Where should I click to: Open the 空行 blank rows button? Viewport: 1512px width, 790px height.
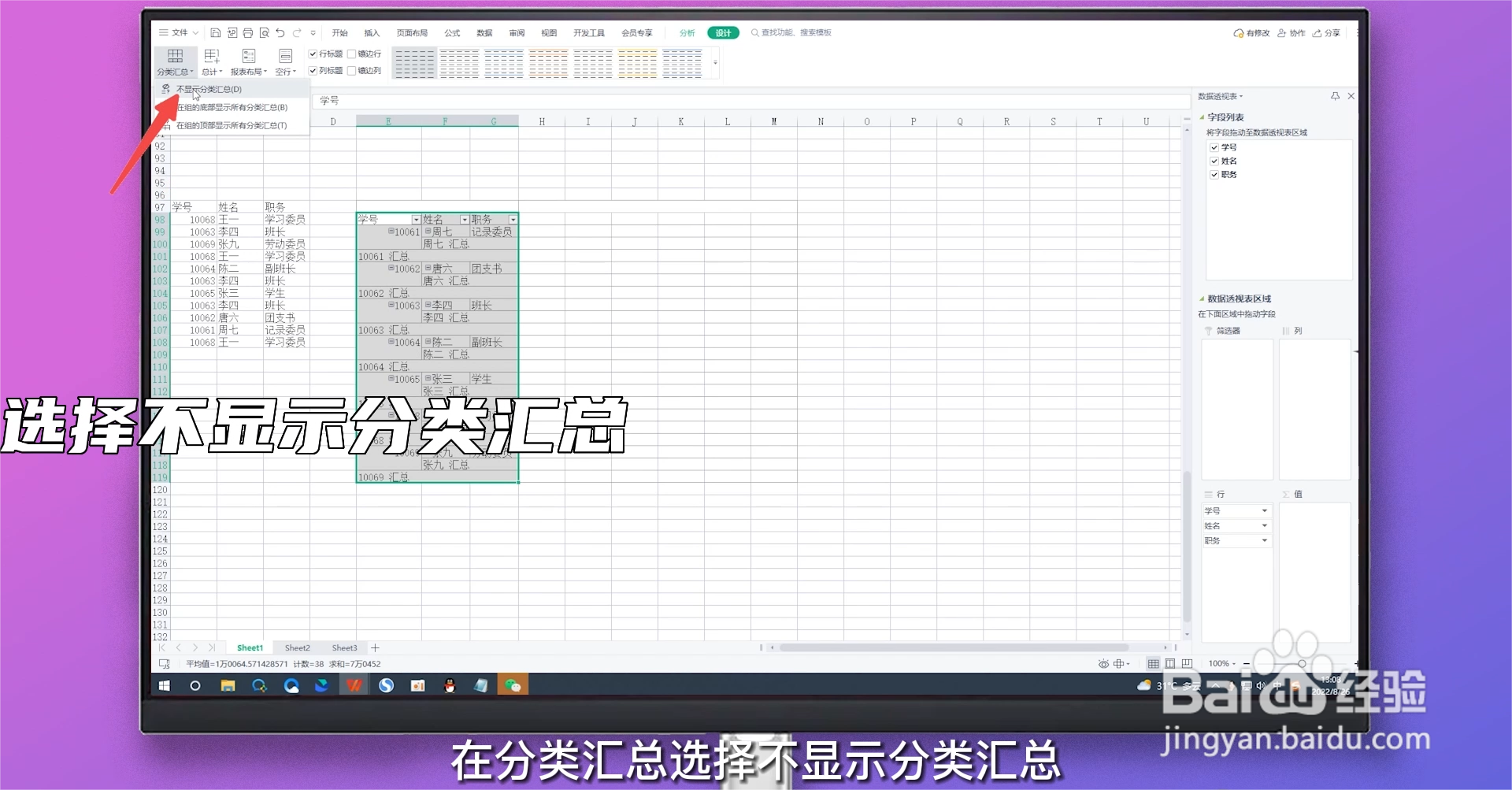pos(285,61)
